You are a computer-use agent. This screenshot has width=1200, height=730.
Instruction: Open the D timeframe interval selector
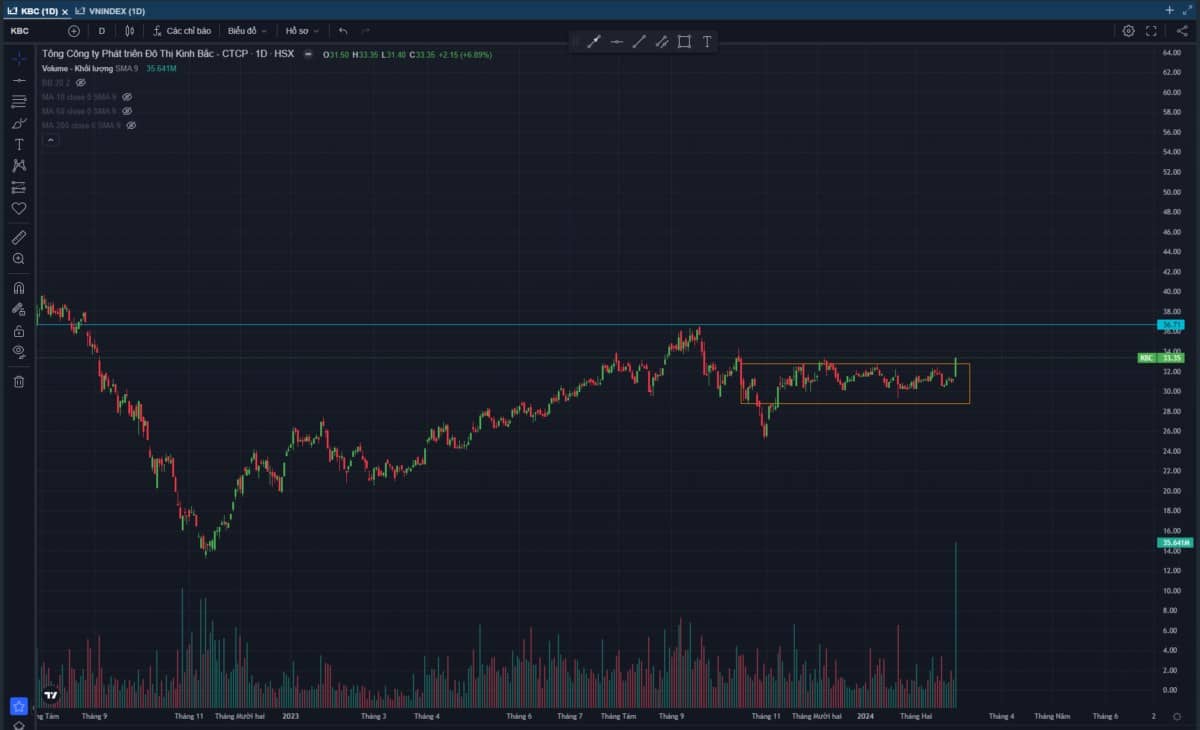pyautogui.click(x=101, y=31)
